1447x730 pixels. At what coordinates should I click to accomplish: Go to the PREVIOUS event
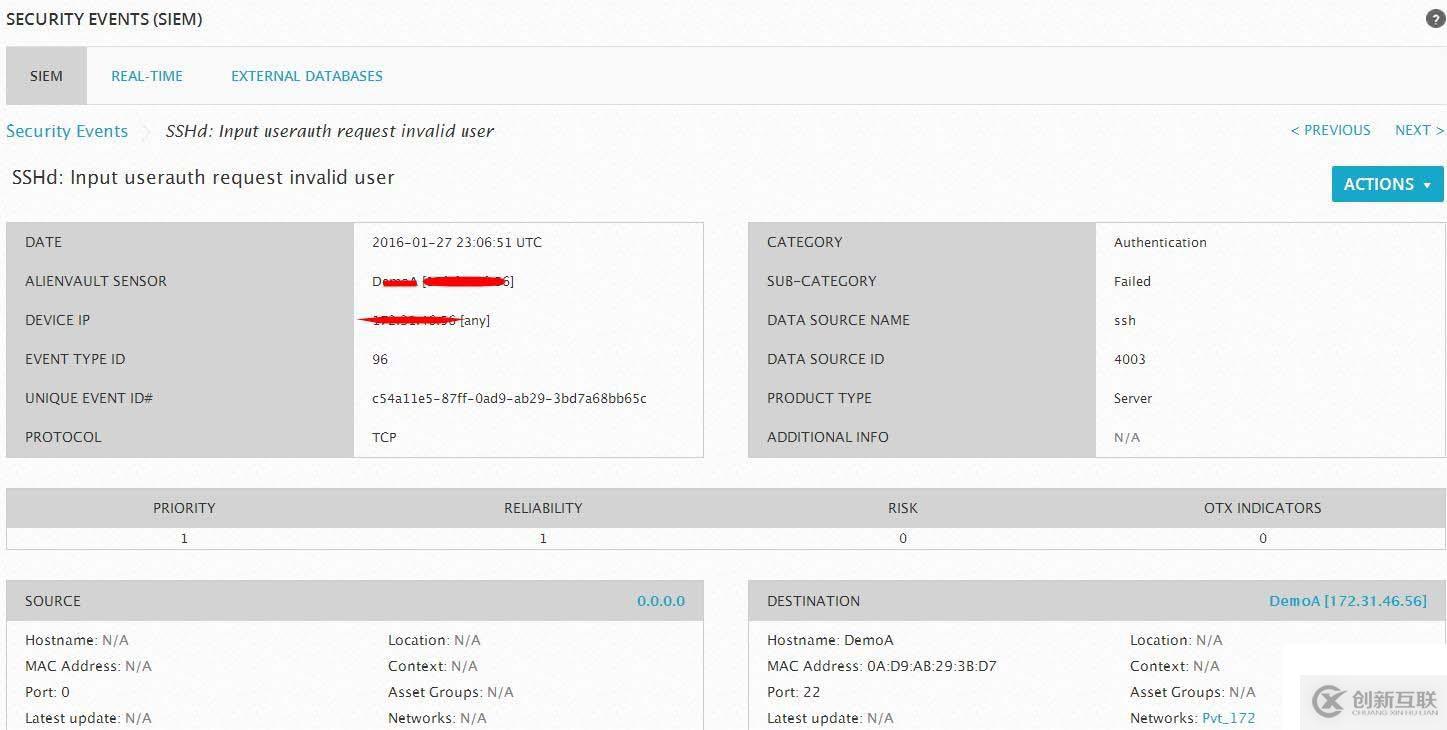coord(1331,130)
